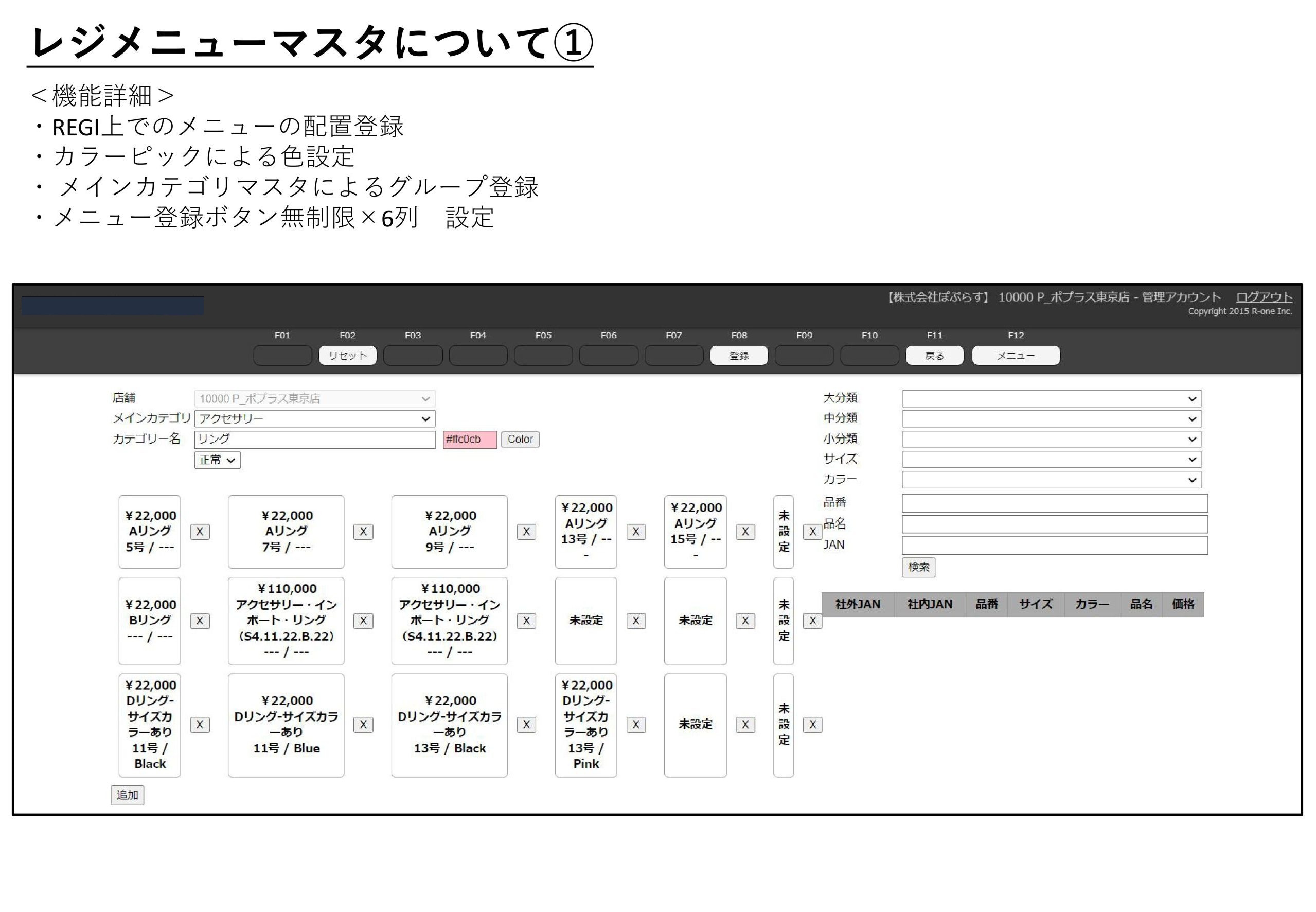1316x912 pixels.
Task: Click X beside Dリング 11号 / Blue item
Action: tap(363, 725)
